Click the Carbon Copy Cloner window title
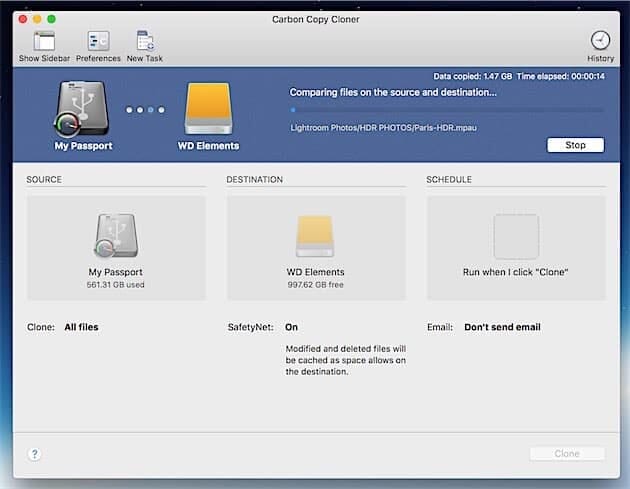Image resolution: width=630 pixels, height=489 pixels. (316, 19)
